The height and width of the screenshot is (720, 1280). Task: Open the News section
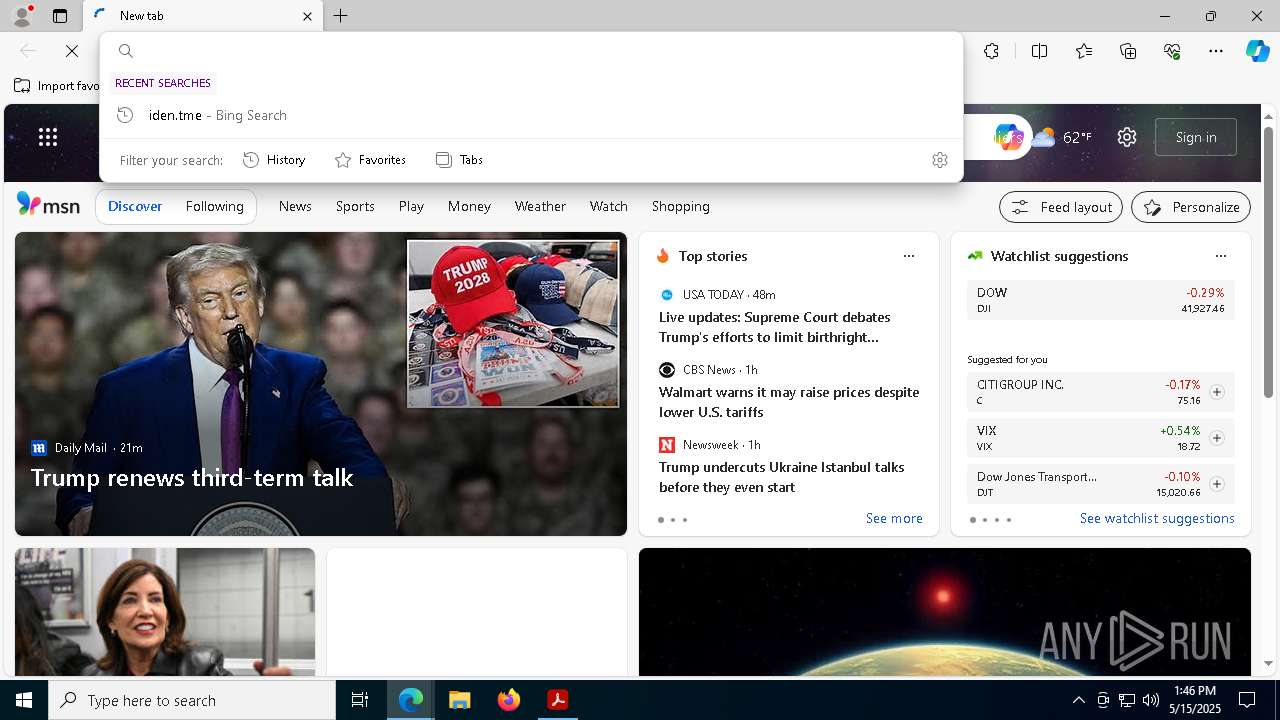(295, 206)
